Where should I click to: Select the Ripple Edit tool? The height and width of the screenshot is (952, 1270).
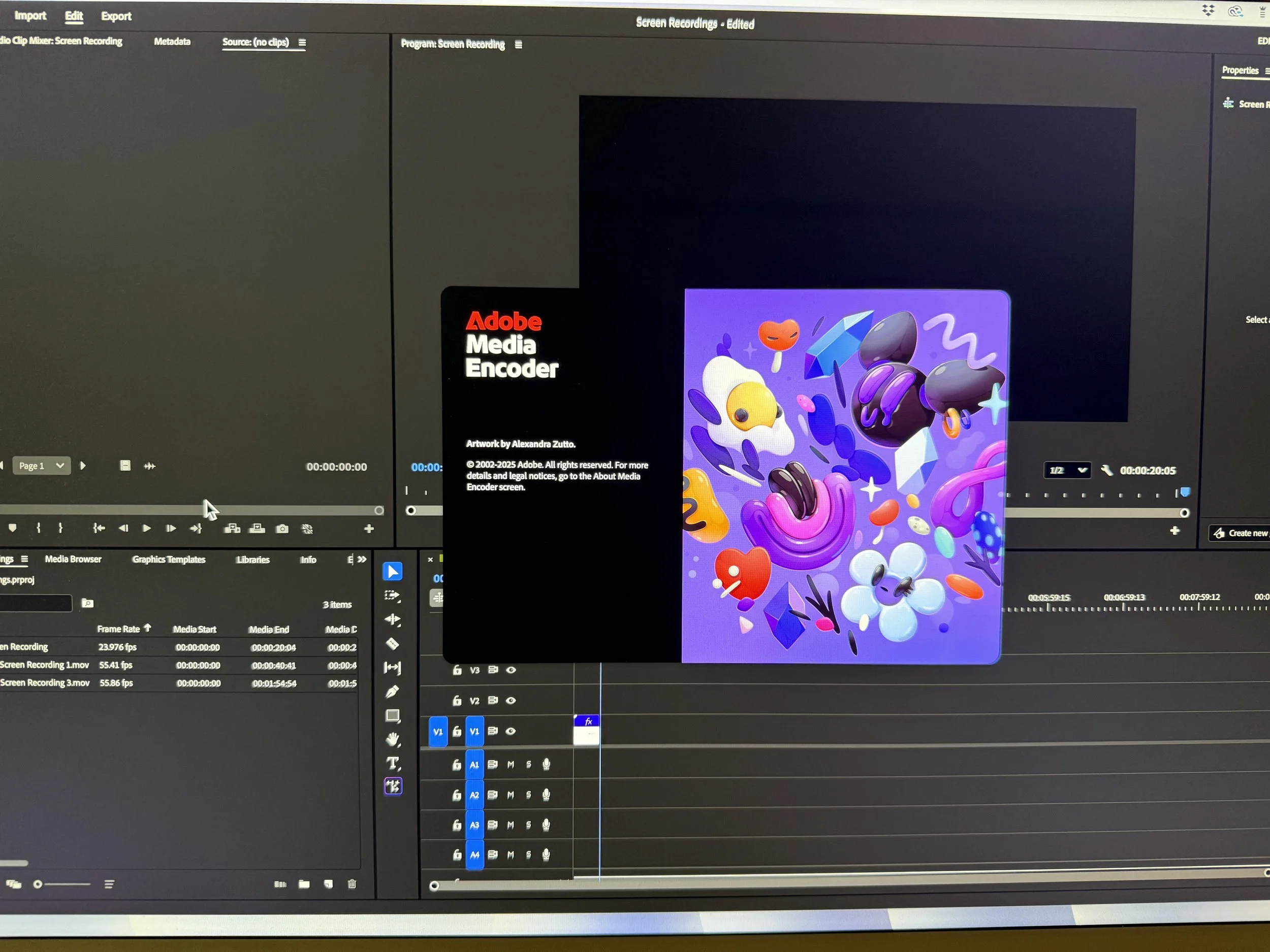(x=393, y=620)
